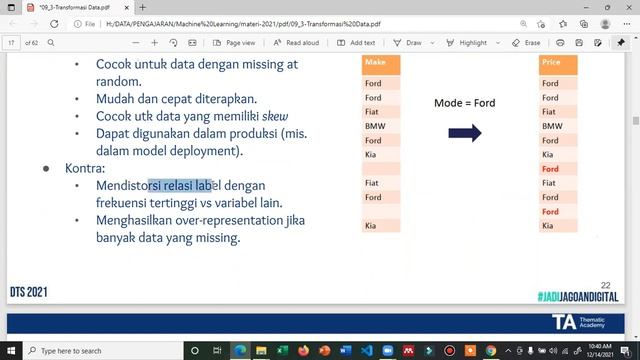This screenshot has height=360, width=640.
Task: Open Page view options
Action: [234, 42]
